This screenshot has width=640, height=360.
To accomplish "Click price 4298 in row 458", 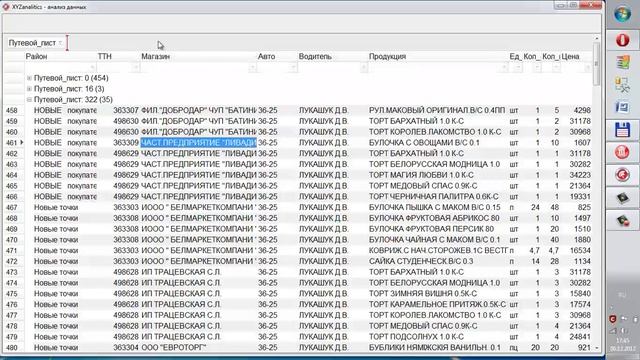I will (x=582, y=110).
